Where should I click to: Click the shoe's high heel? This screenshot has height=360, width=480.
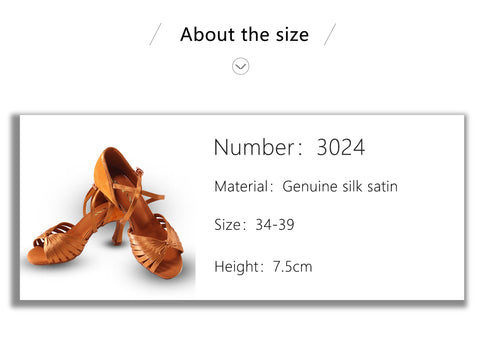point(117,232)
